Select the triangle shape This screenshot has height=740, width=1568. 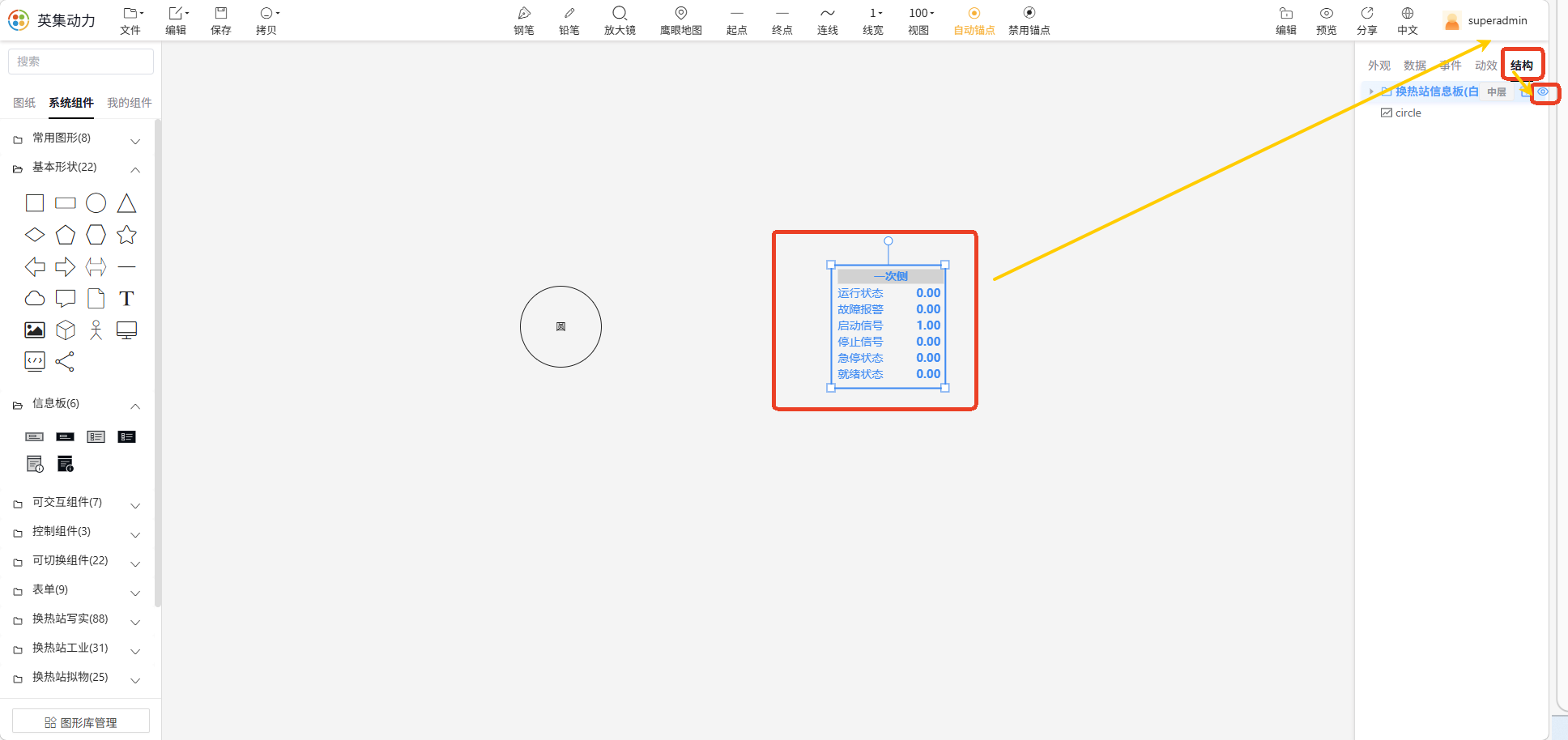click(x=127, y=202)
